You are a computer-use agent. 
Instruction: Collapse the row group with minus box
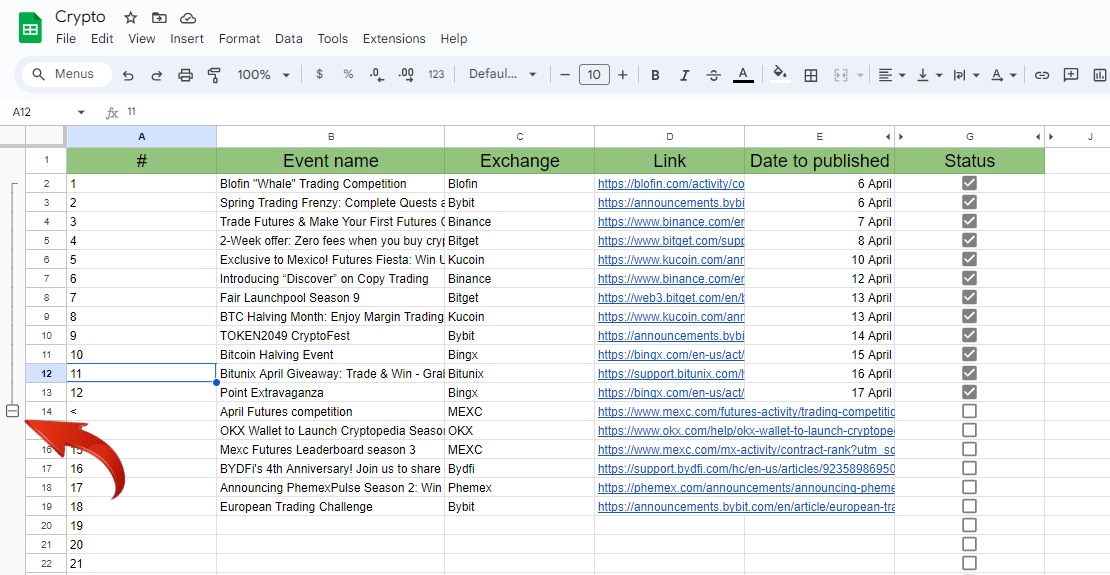(12, 411)
